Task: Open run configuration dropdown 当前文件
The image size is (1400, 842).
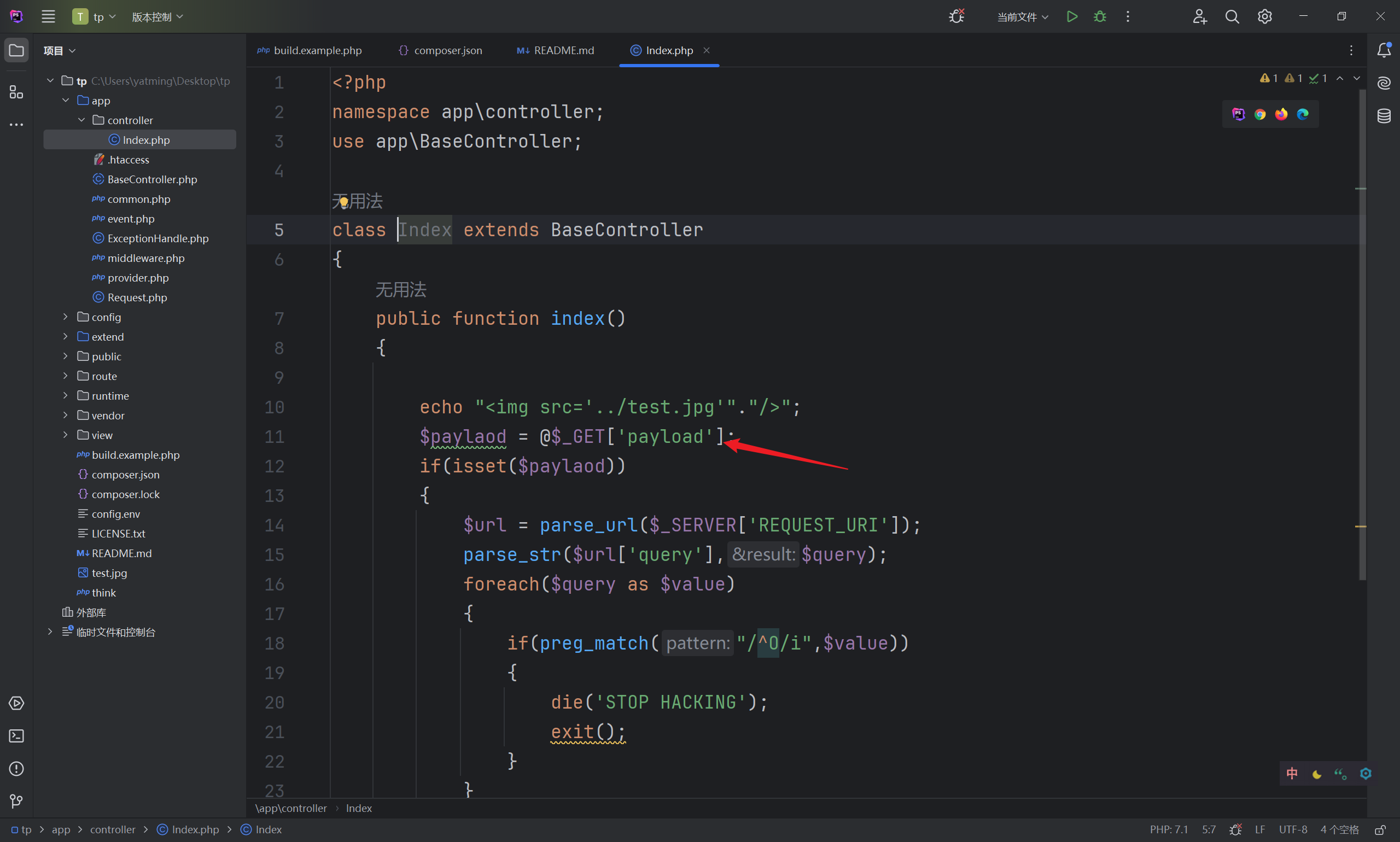Action: click(1022, 17)
